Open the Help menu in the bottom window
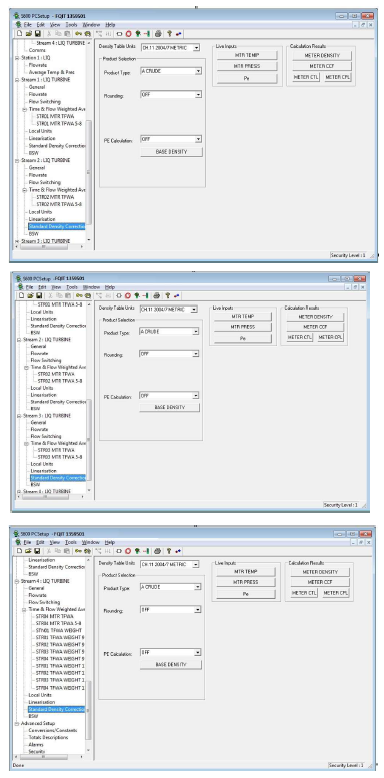The image size is (384, 778). pyautogui.click(x=110, y=542)
